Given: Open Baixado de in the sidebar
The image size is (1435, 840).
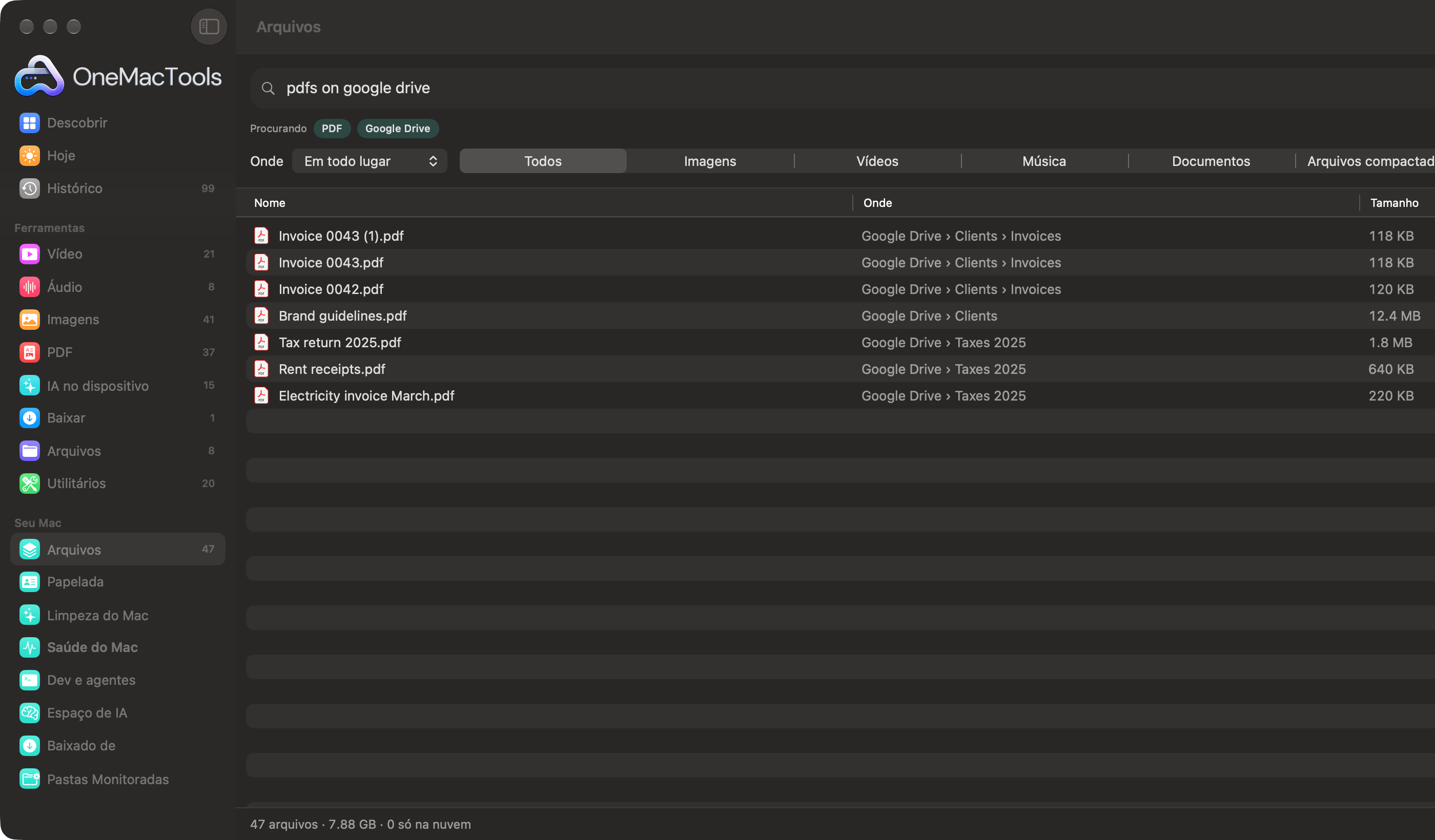Looking at the screenshot, I should [118, 746].
